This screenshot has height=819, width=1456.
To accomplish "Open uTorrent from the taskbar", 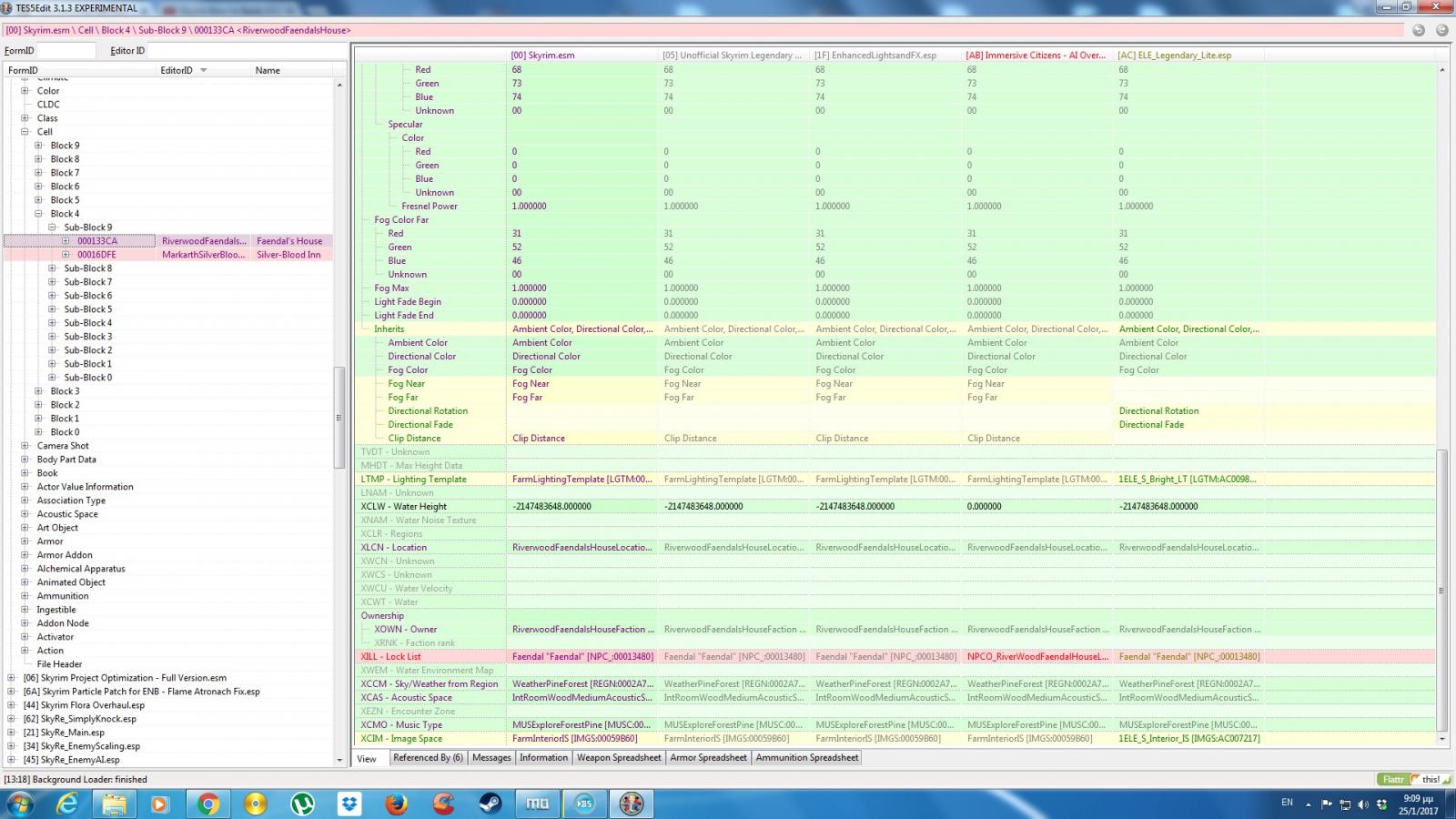I will pyautogui.click(x=302, y=804).
